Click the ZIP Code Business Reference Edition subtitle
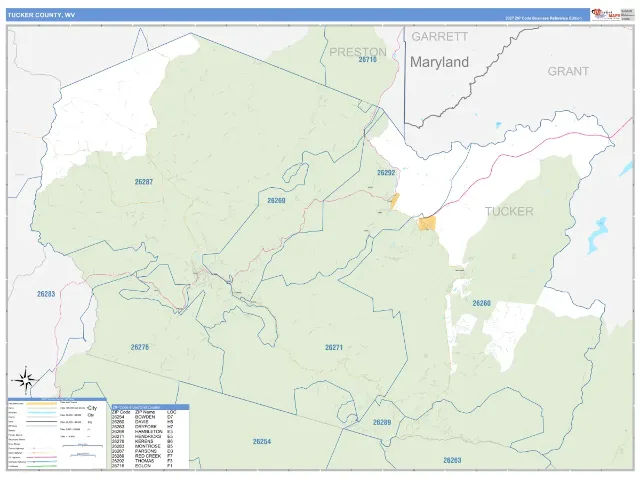640x480 pixels. [543, 18]
